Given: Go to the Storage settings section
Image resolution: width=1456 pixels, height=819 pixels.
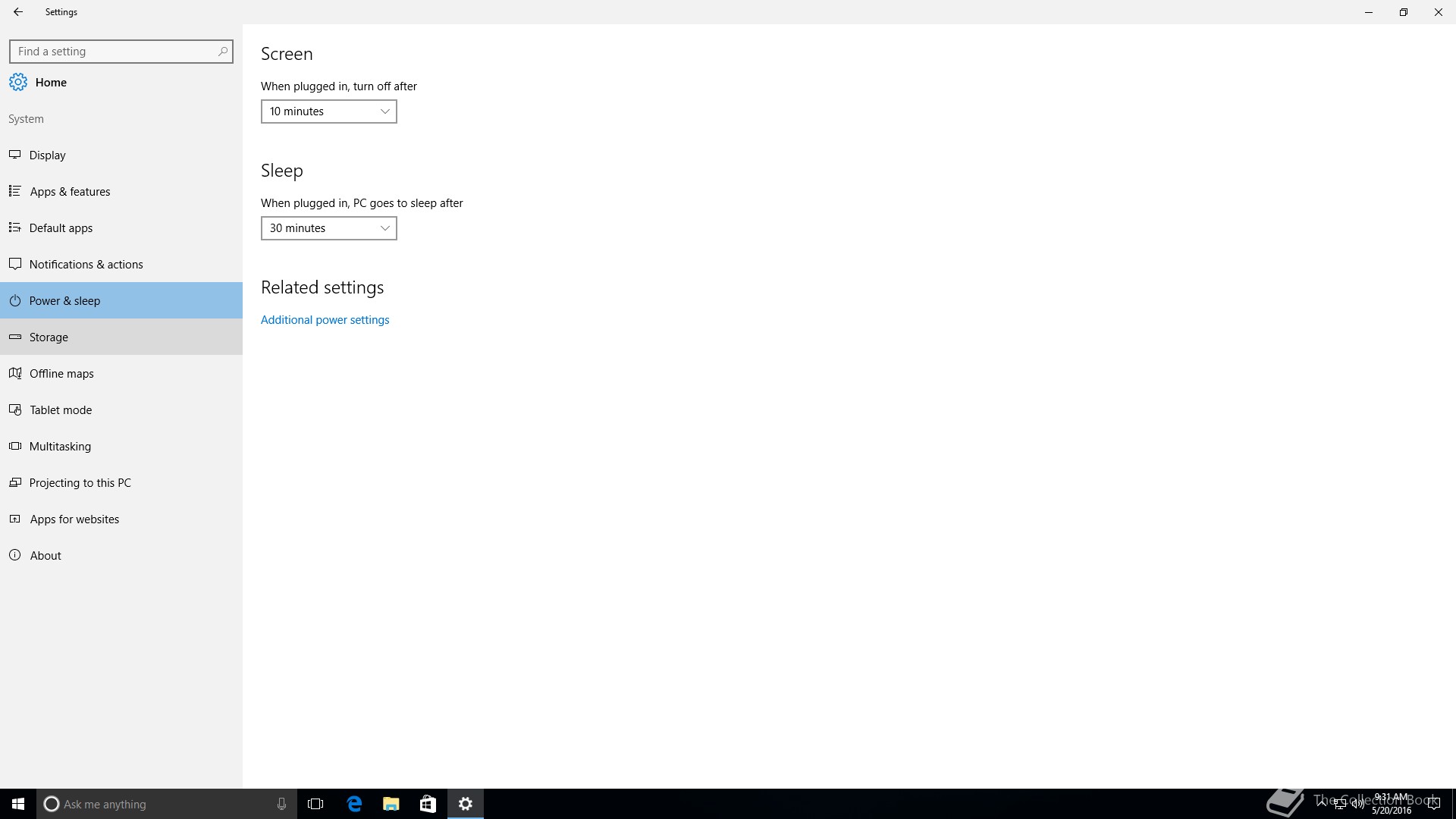Looking at the screenshot, I should (49, 337).
